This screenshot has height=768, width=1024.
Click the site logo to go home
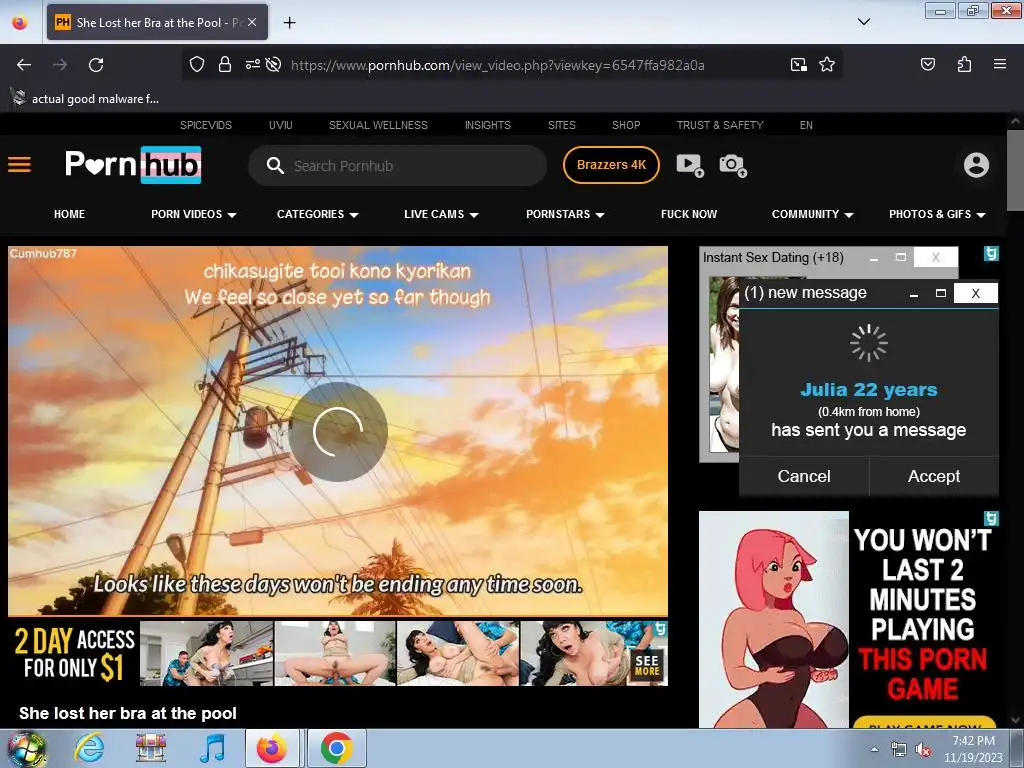[x=133, y=165]
